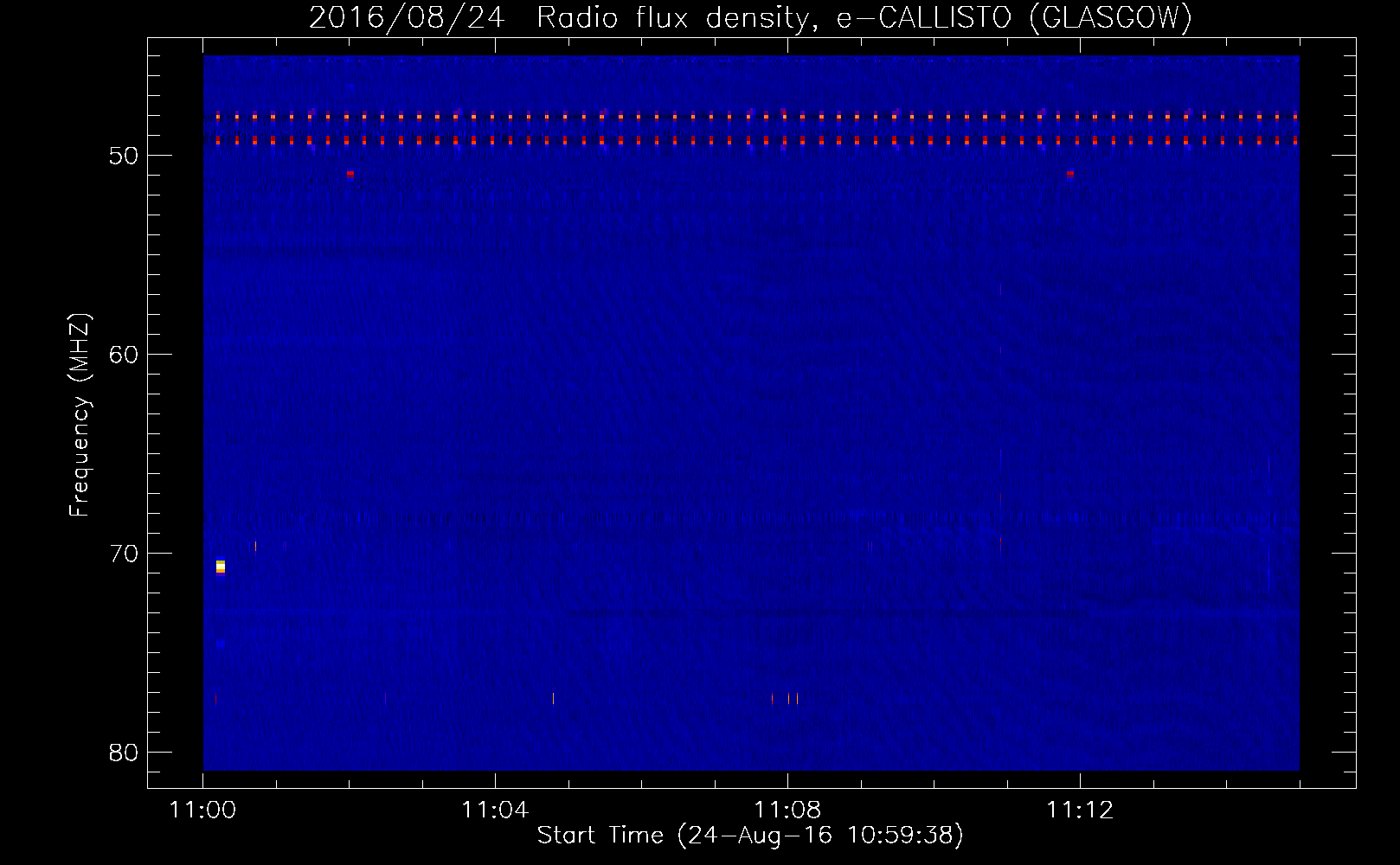
Task: Click the bright yellow burst near 71 MHz
Action: pyautogui.click(x=221, y=567)
